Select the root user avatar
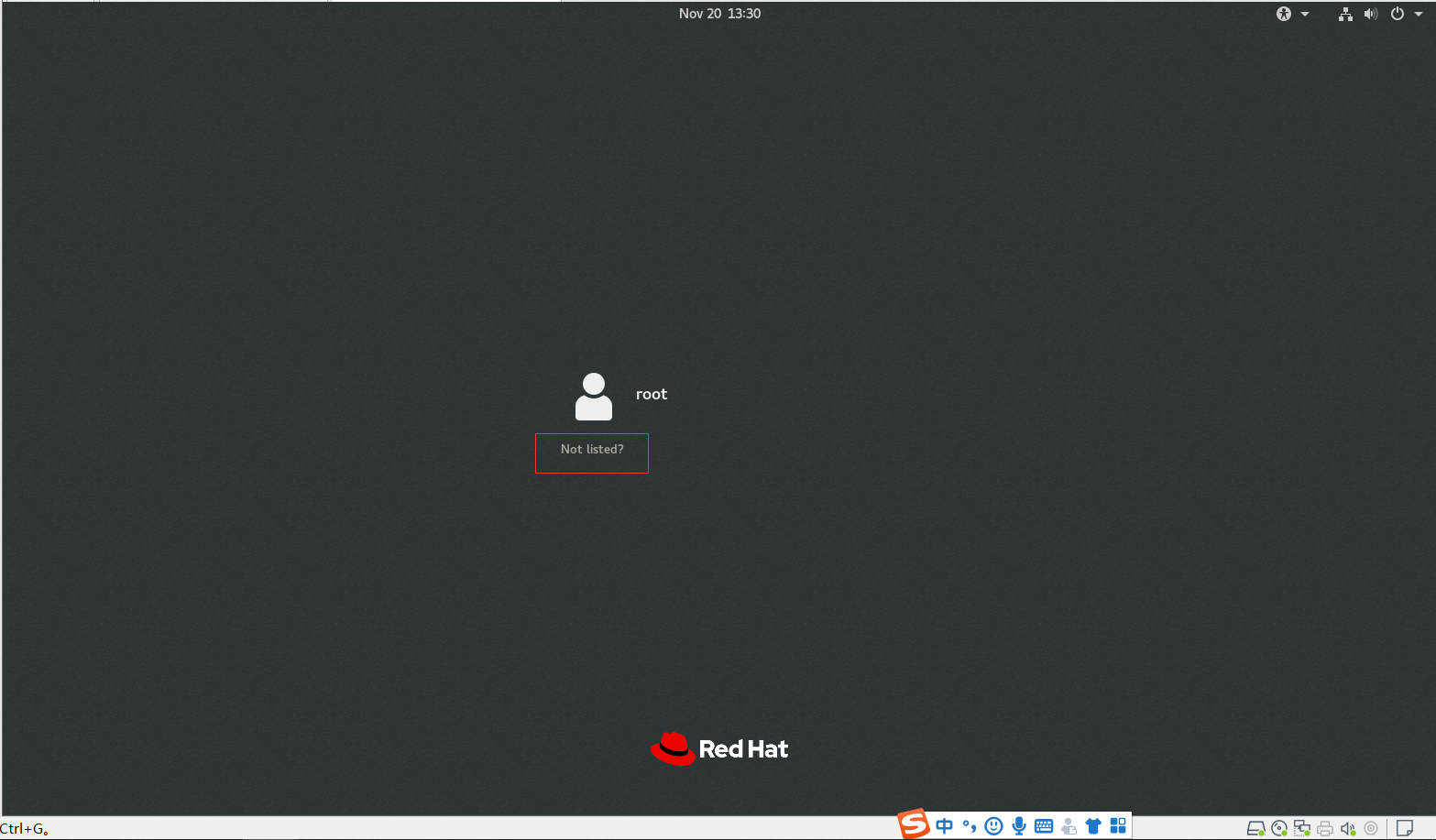 (x=594, y=397)
